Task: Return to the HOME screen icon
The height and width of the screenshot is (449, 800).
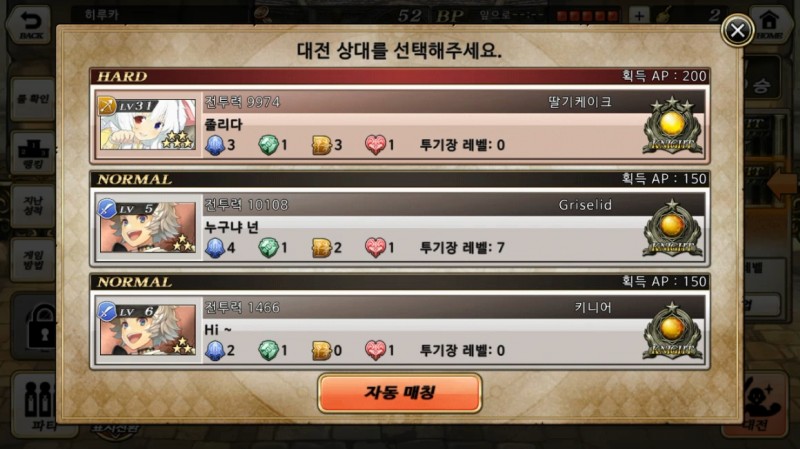Action: point(770,24)
